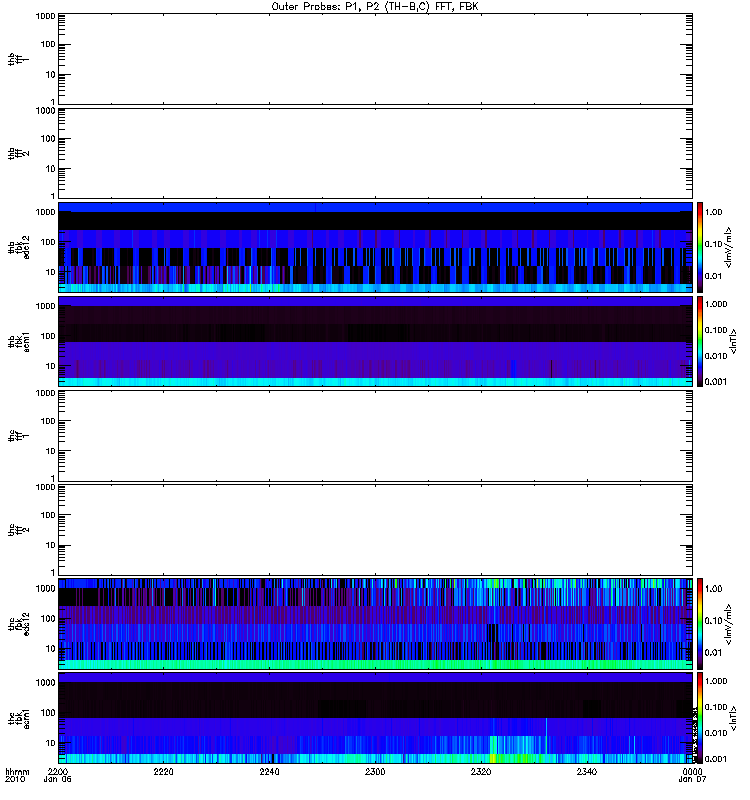Click the '100' y-tick of thc fft 1 panel
Image resolution: width=750 pixels, height=800 pixels.
click(x=48, y=421)
